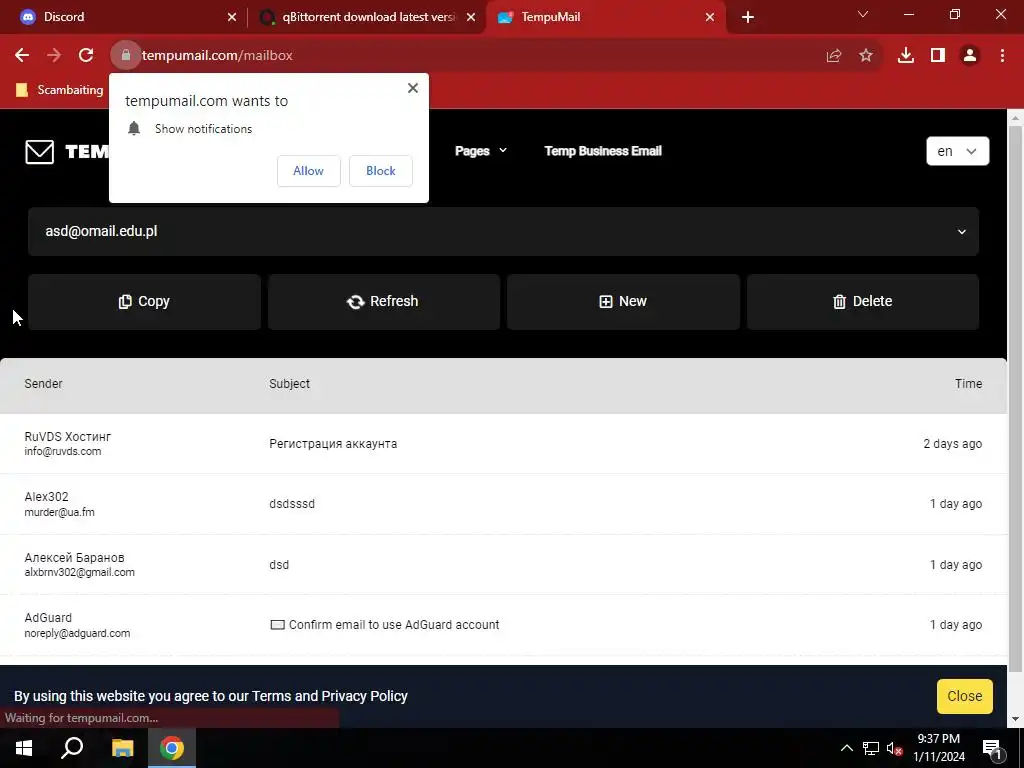The width and height of the screenshot is (1024, 768).
Task: Click the TempuMail envelope logo icon
Action: (40, 152)
